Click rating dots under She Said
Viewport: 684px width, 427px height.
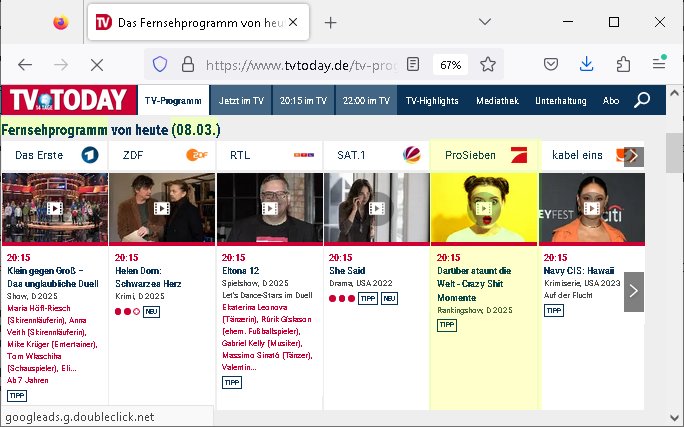342,298
